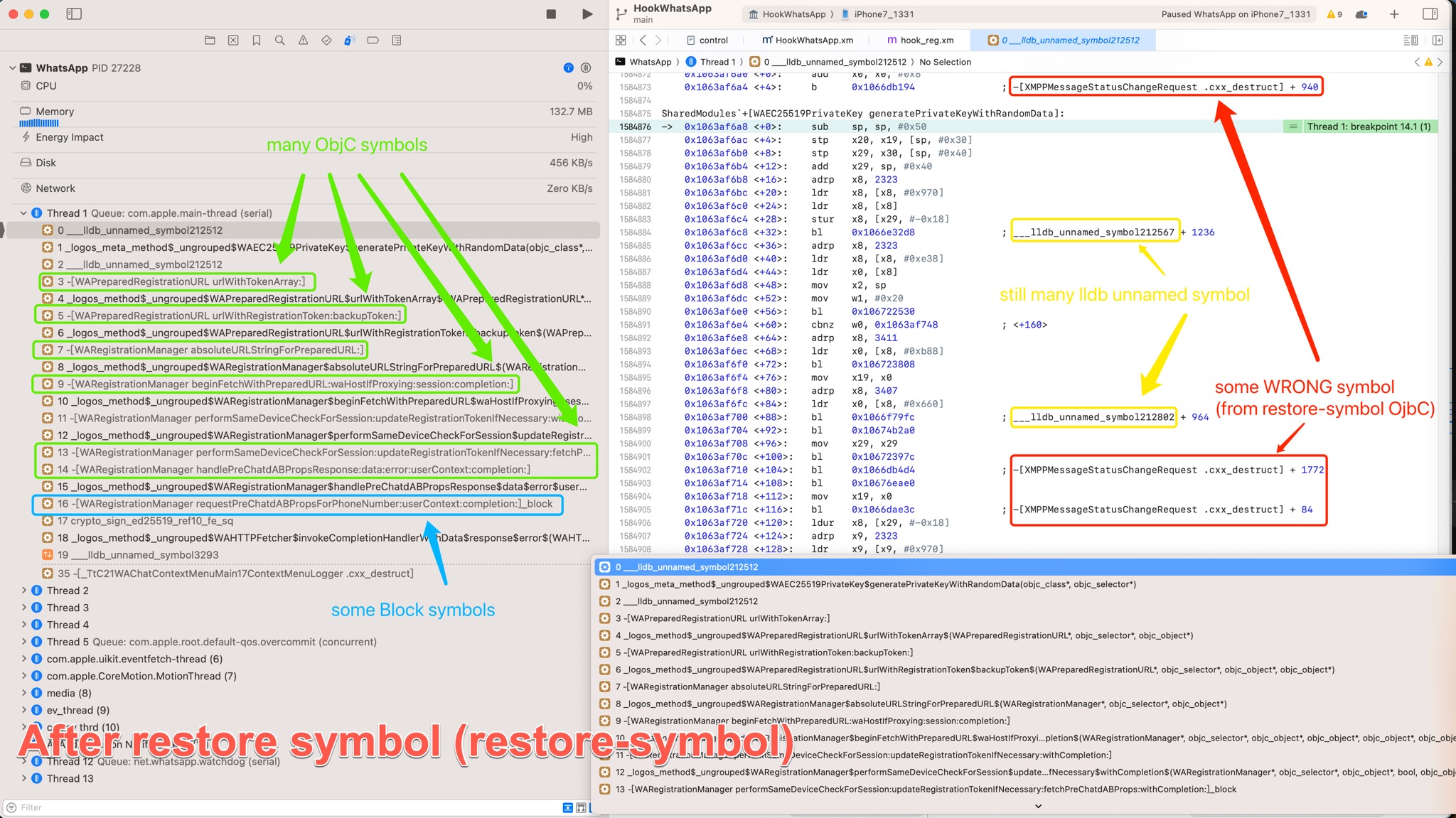Open the 9 warnings indicator
Viewport: 1456px width, 818px height.
click(1335, 14)
